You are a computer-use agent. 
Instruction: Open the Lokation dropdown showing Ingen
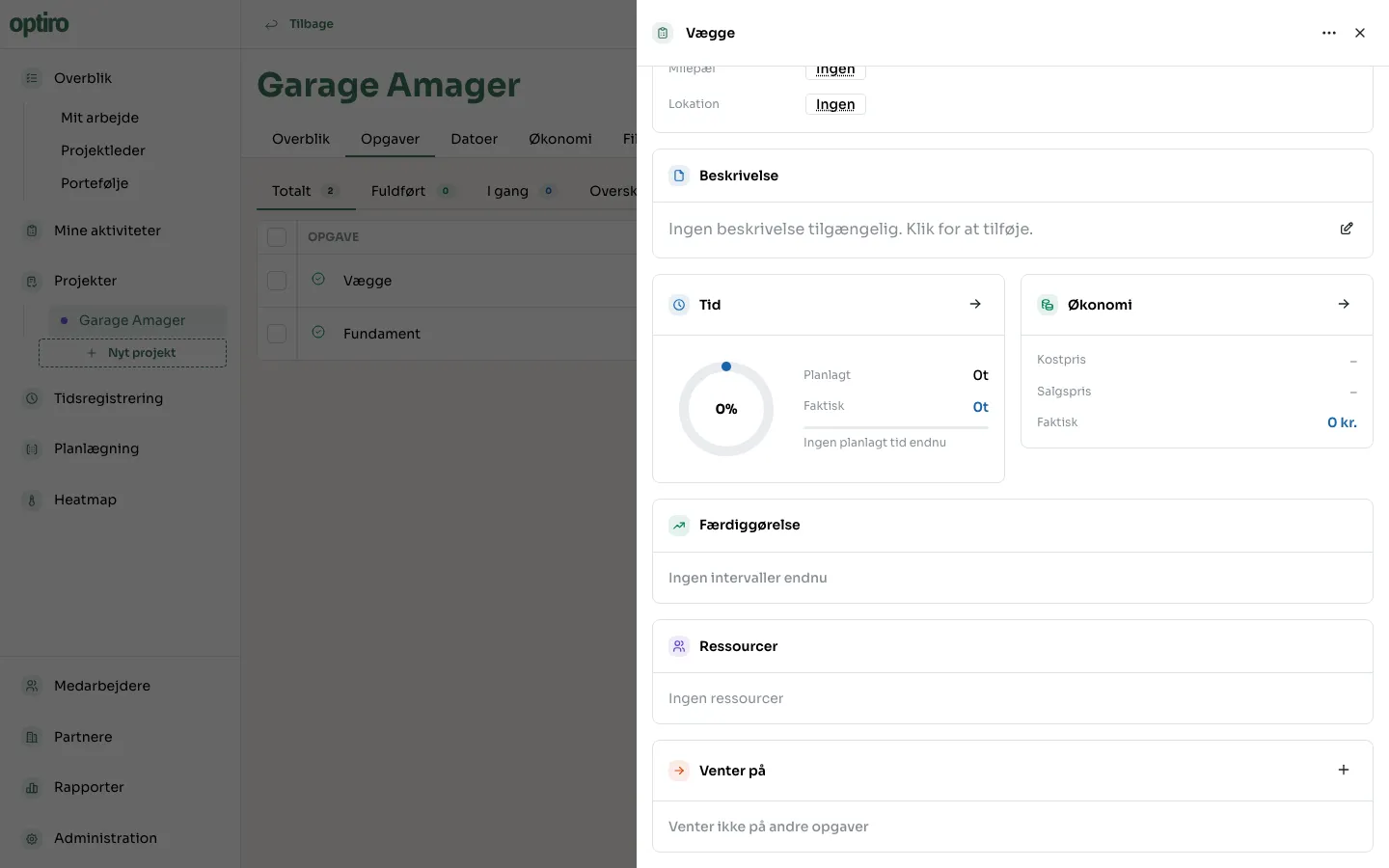835,104
